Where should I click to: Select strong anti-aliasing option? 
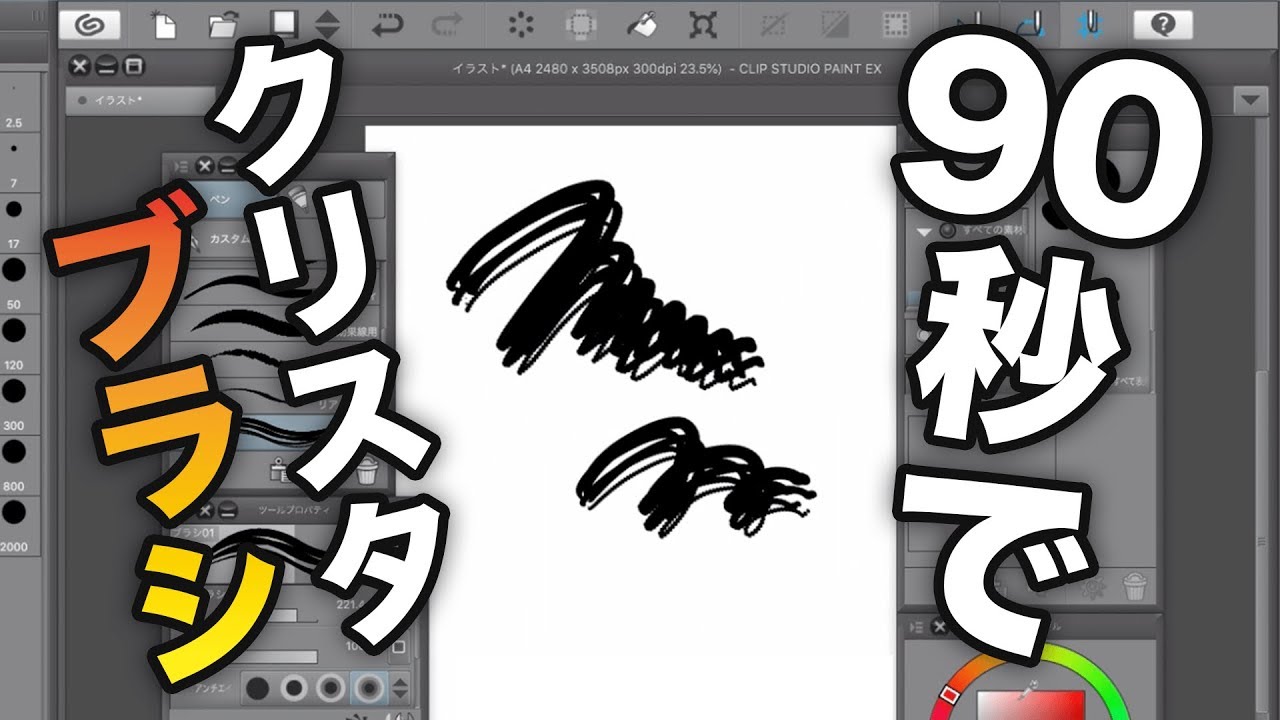point(367,688)
